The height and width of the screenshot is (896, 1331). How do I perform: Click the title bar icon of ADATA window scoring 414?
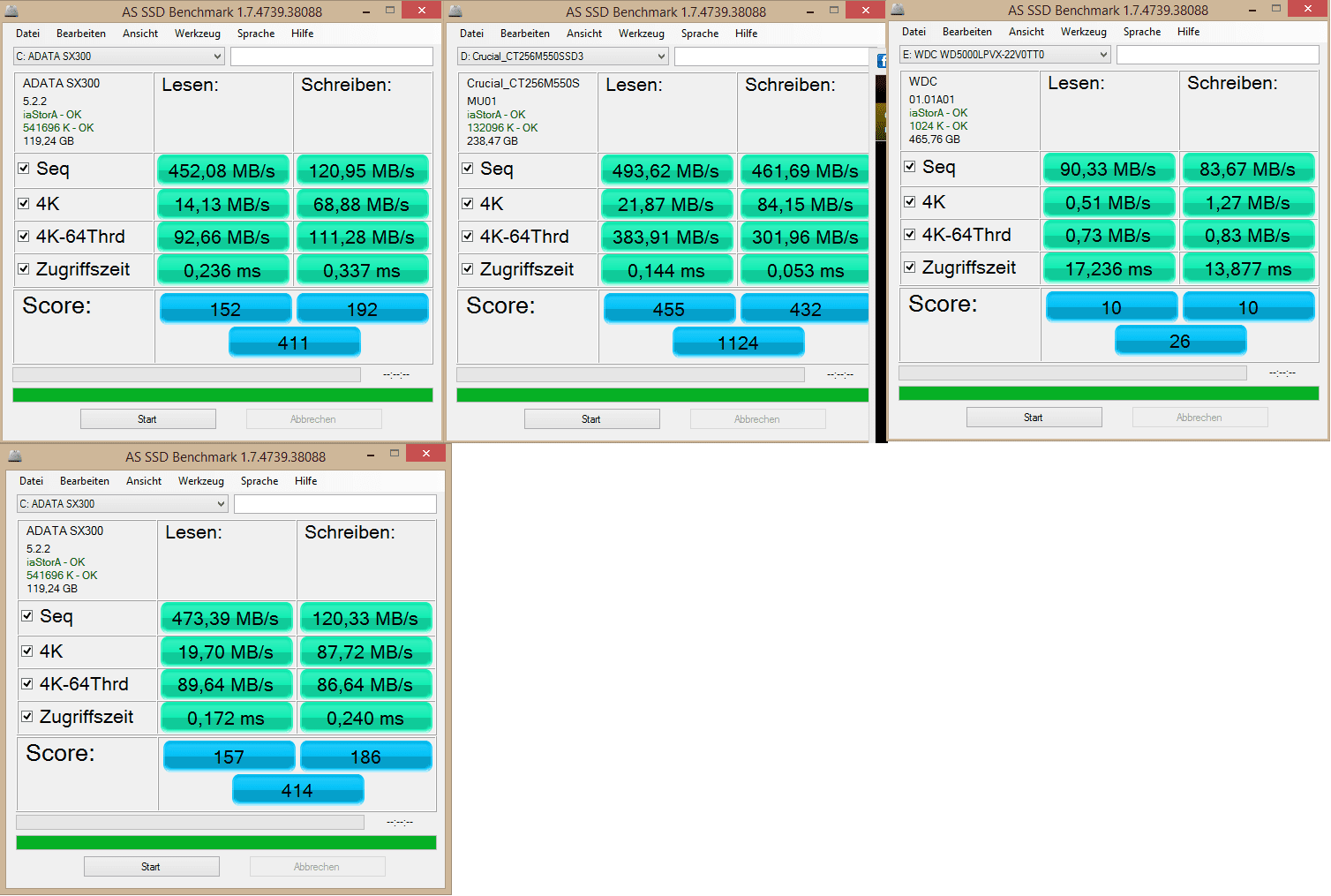[x=15, y=456]
